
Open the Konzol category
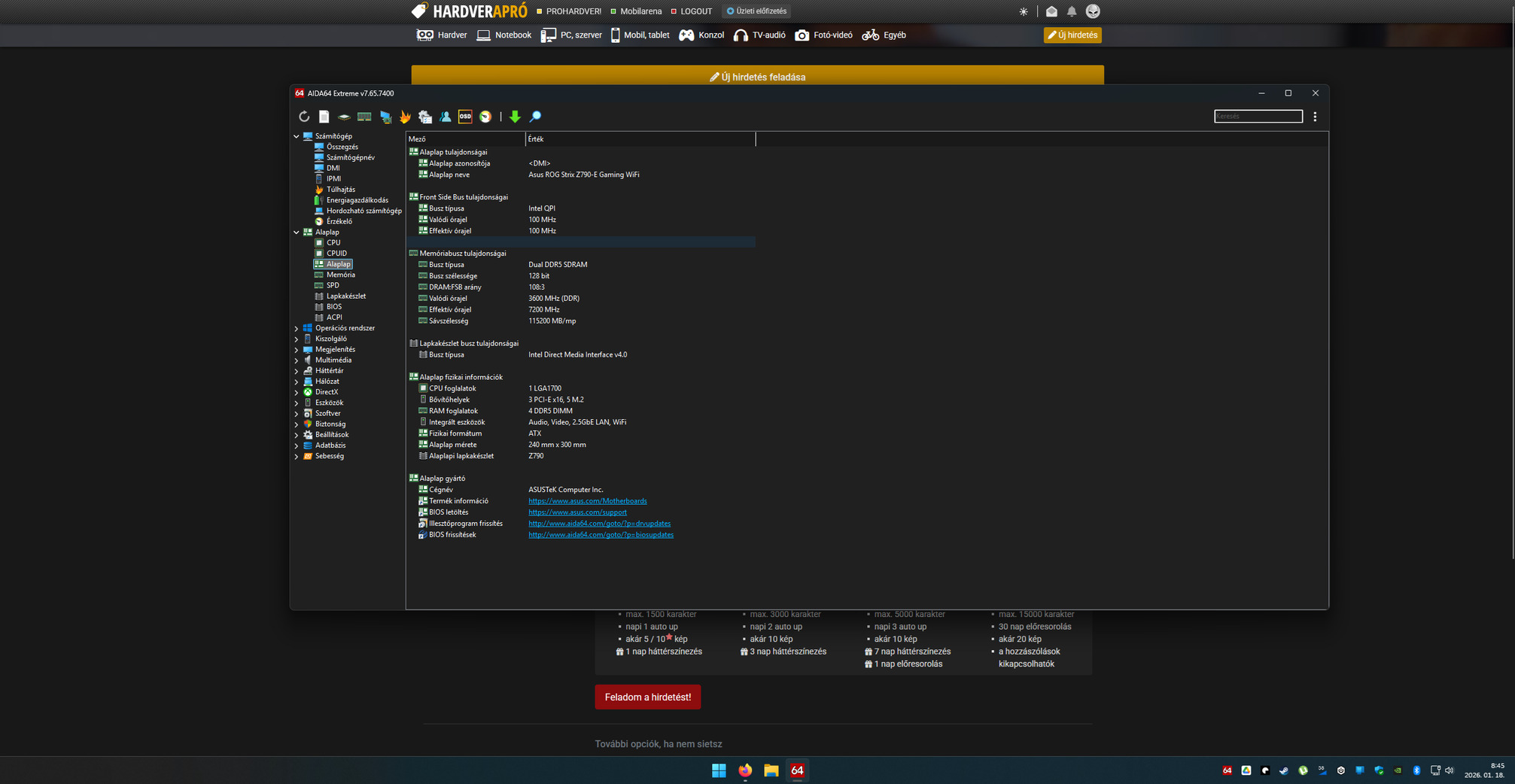point(701,35)
